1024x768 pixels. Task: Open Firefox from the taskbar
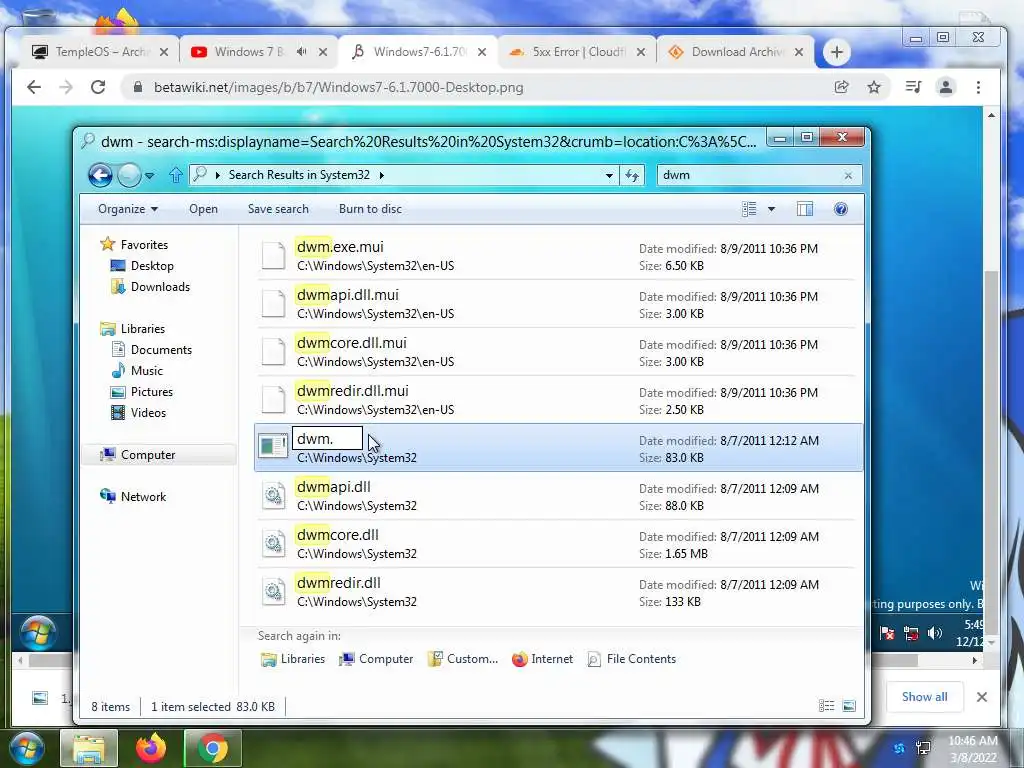pos(151,748)
